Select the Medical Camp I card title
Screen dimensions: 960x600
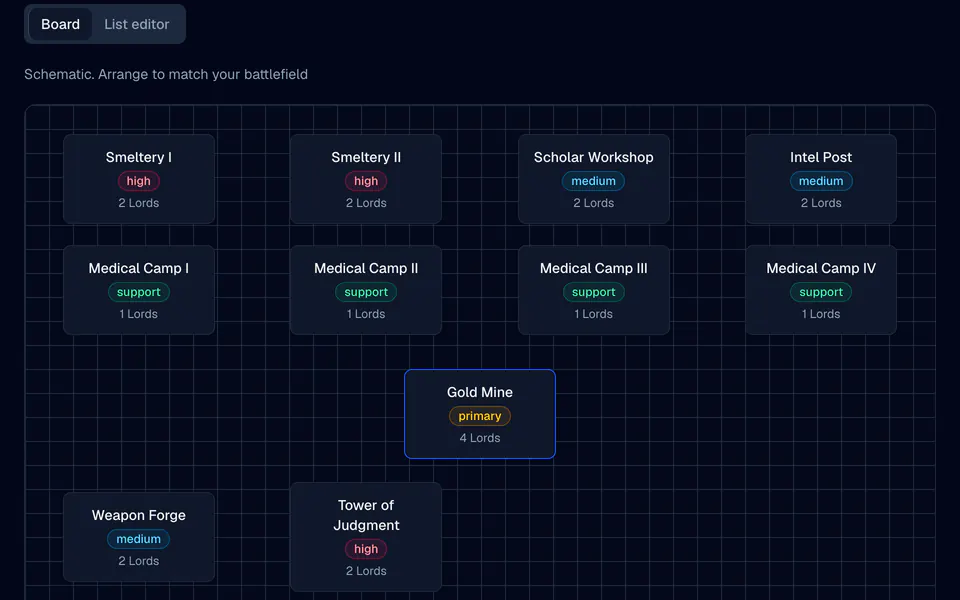coord(139,268)
